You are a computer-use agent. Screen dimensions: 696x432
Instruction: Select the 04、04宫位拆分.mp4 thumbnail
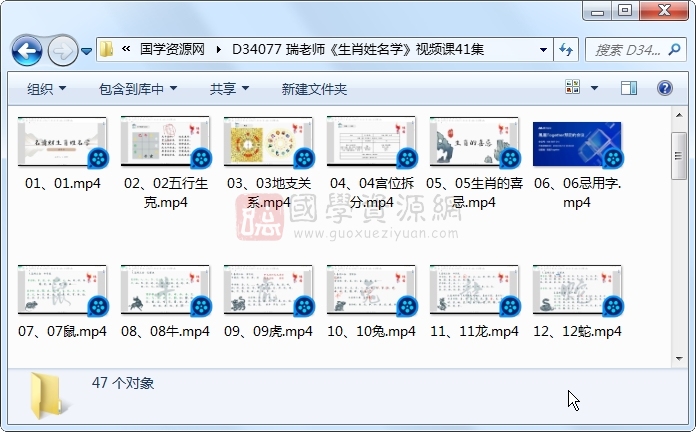point(372,142)
